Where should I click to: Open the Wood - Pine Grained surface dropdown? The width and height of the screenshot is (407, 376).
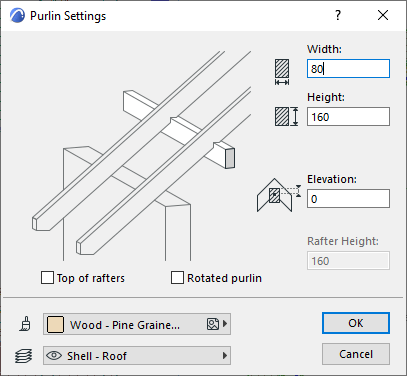137,324
